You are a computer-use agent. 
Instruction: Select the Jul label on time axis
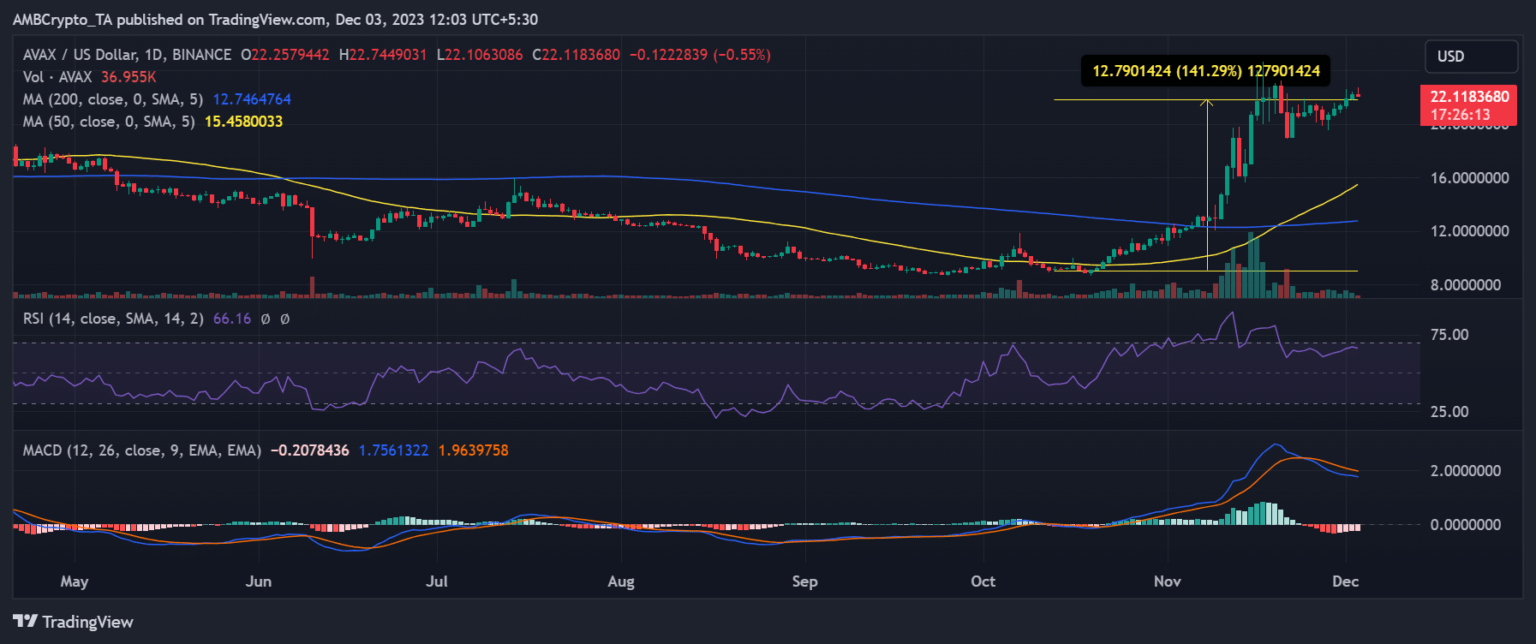pos(436,580)
